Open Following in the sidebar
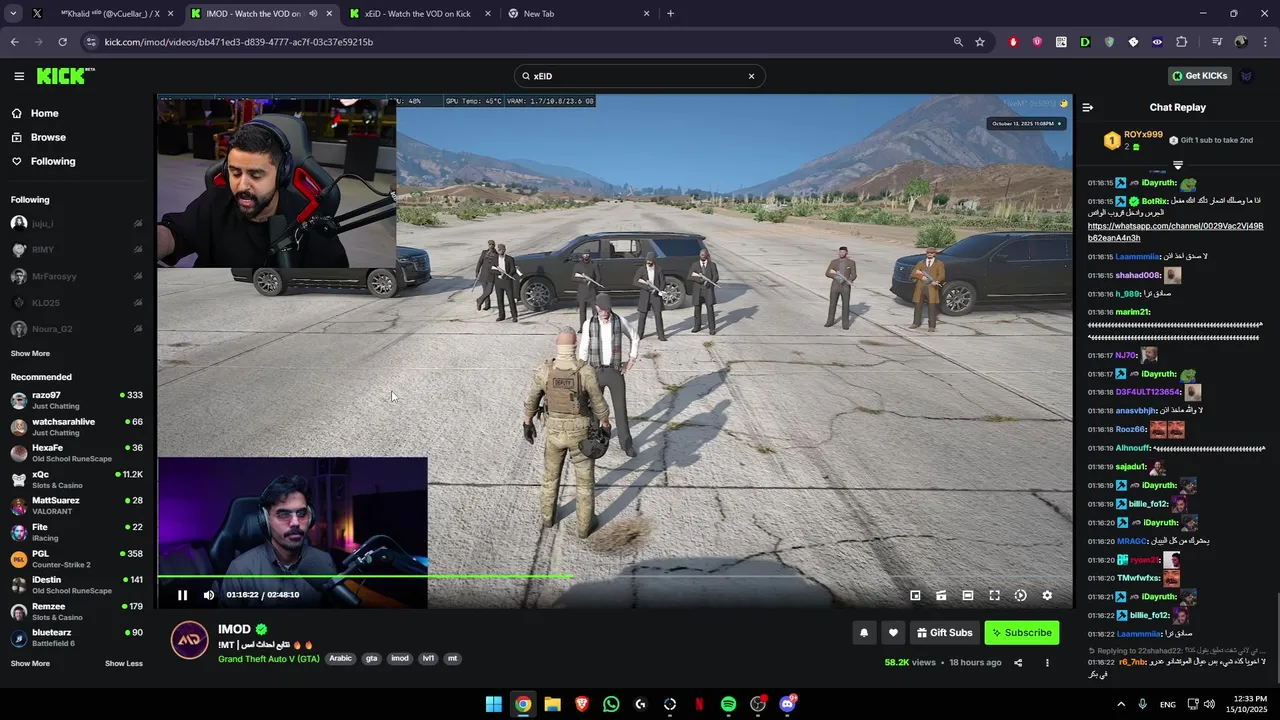1280x720 pixels. pyautogui.click(x=52, y=161)
